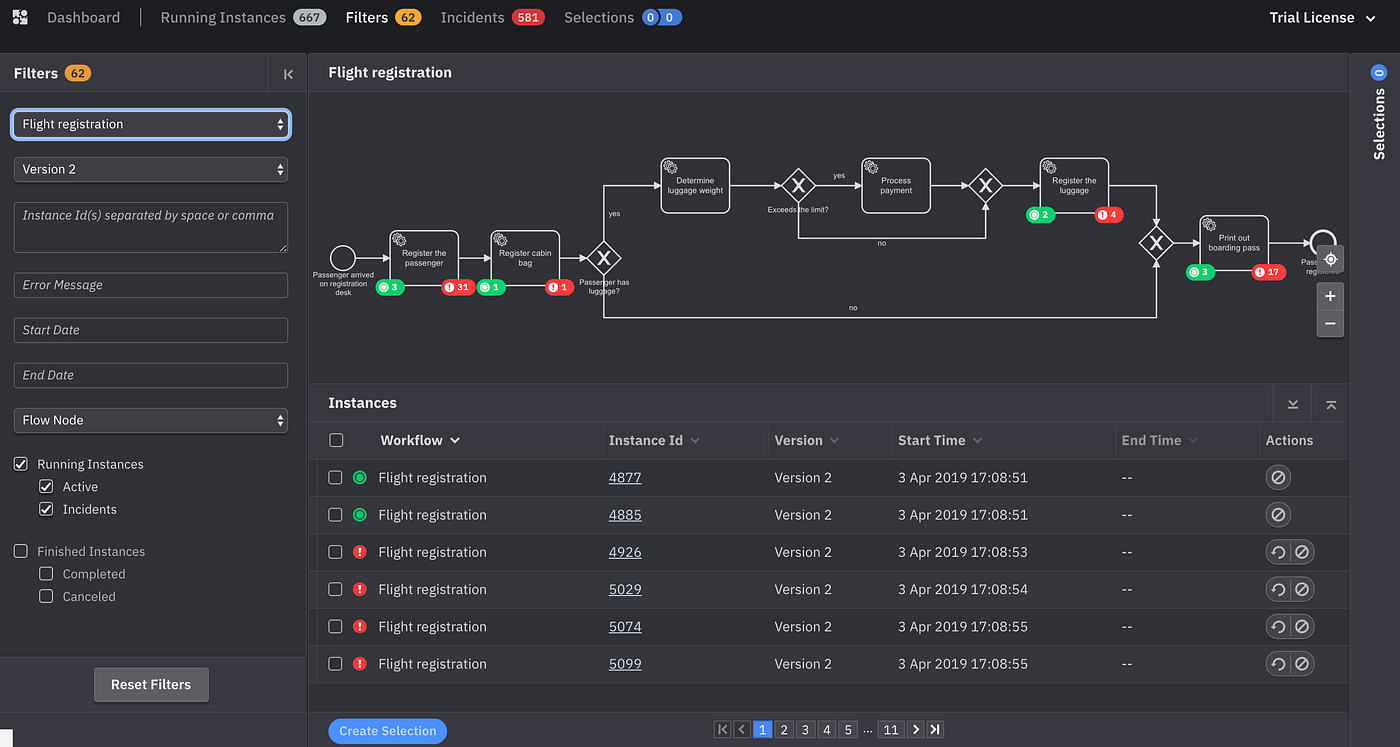
Task: Zoom out of the diagram
Action: coord(1330,323)
